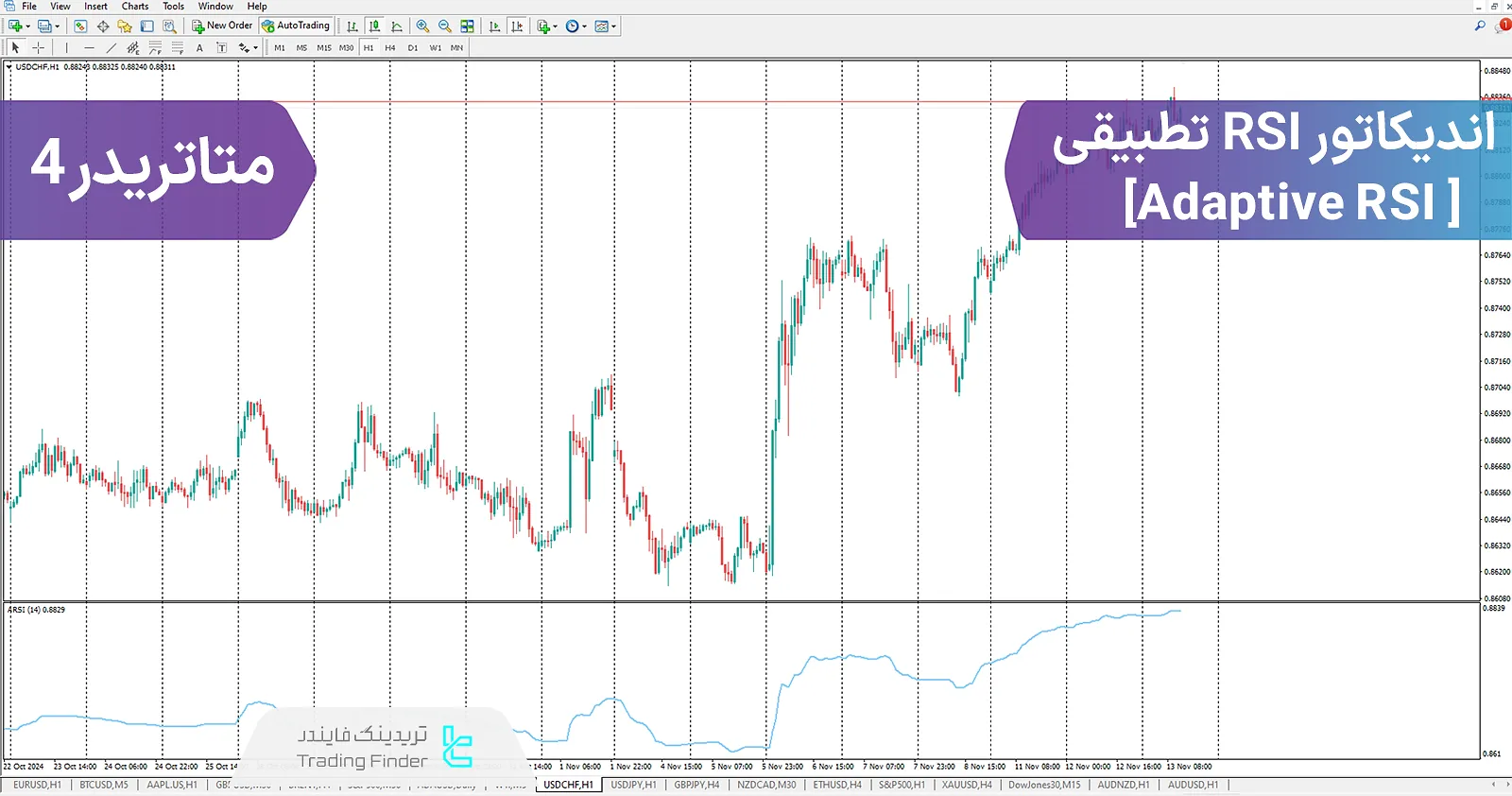Toggle the Market Watch window icon

(x=80, y=26)
